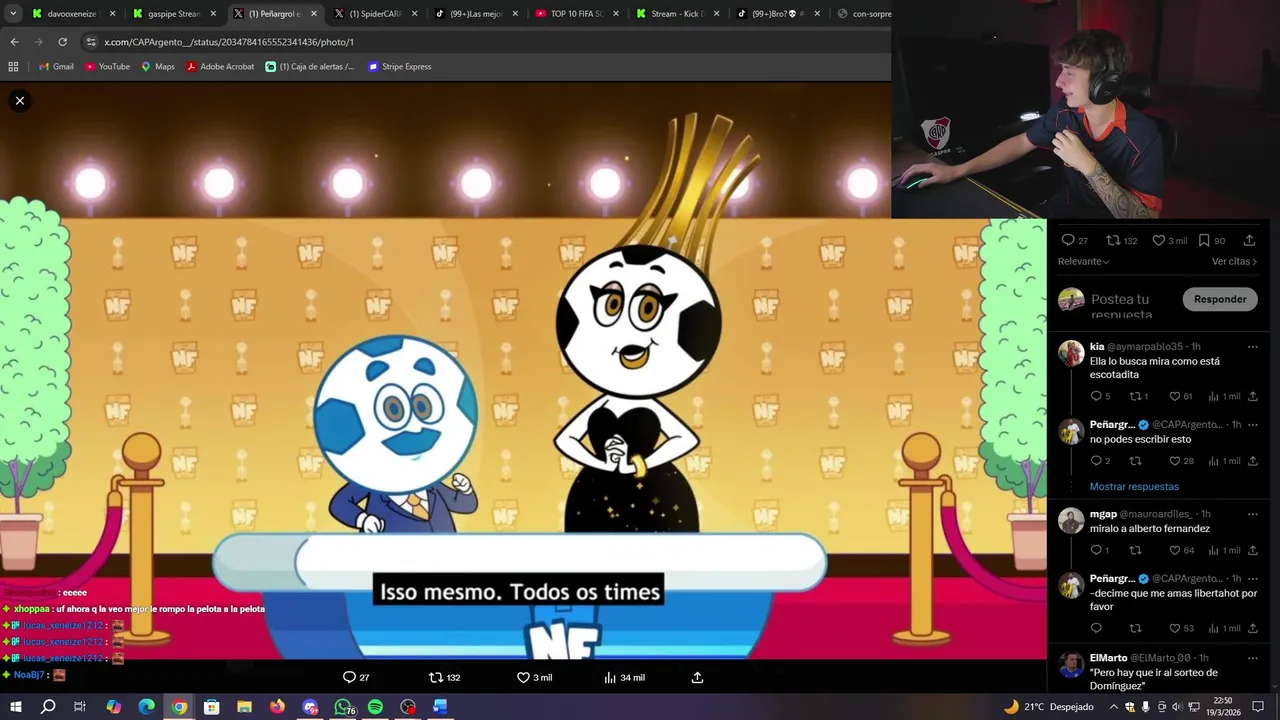Open the Relevante sort dropdown
1280x720 pixels.
tap(1084, 261)
